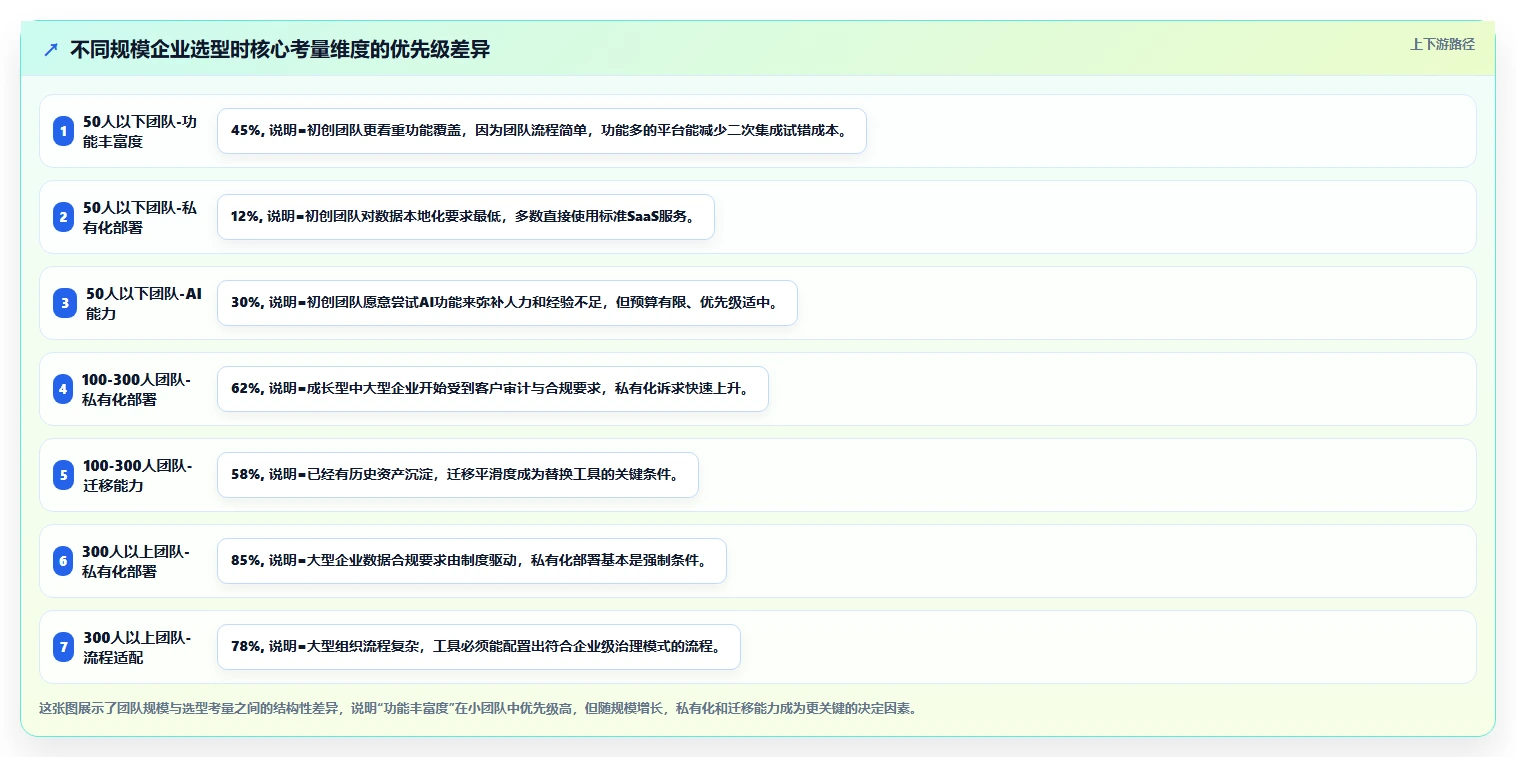Click the label 100-300人团队-私有化部署

(x=136, y=389)
